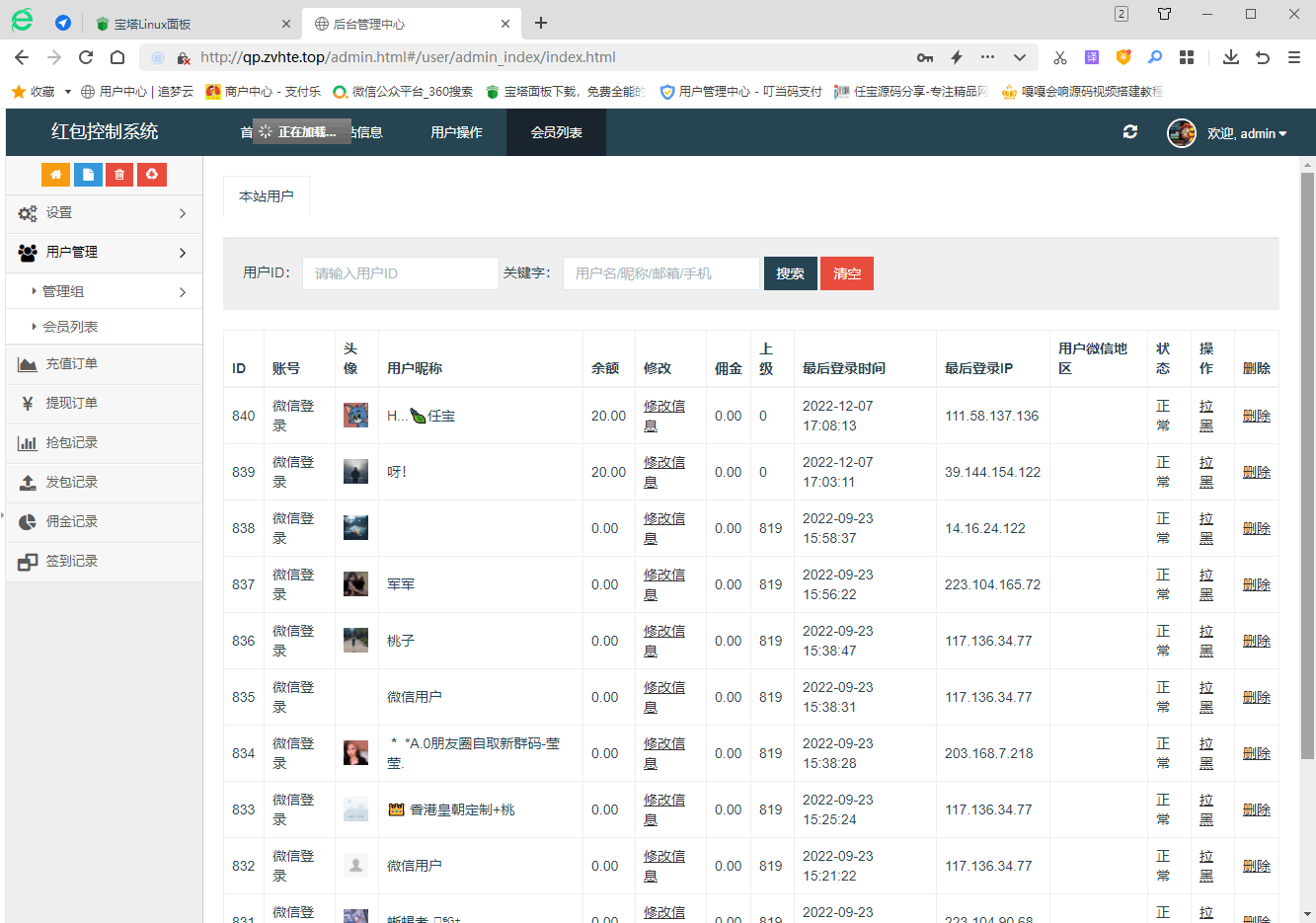Open the browser downloads icon

point(1230,57)
